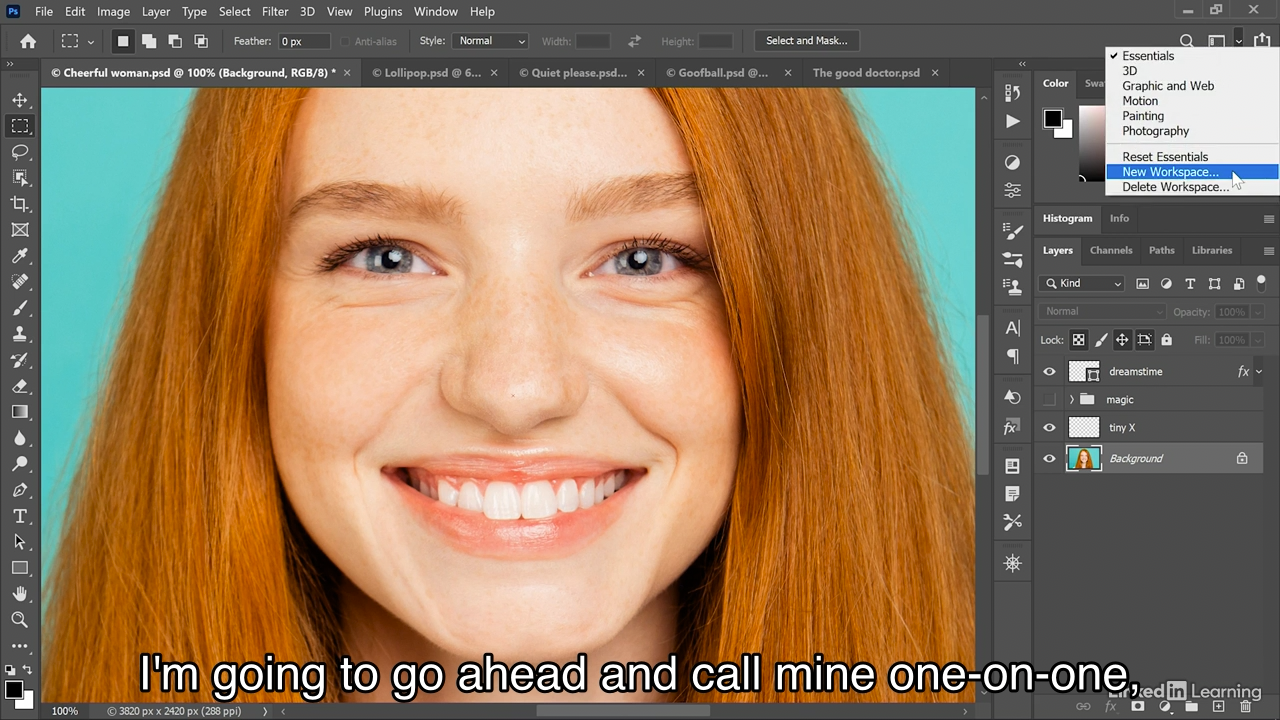Click the foreground color swatch in toolbar

pos(13,690)
